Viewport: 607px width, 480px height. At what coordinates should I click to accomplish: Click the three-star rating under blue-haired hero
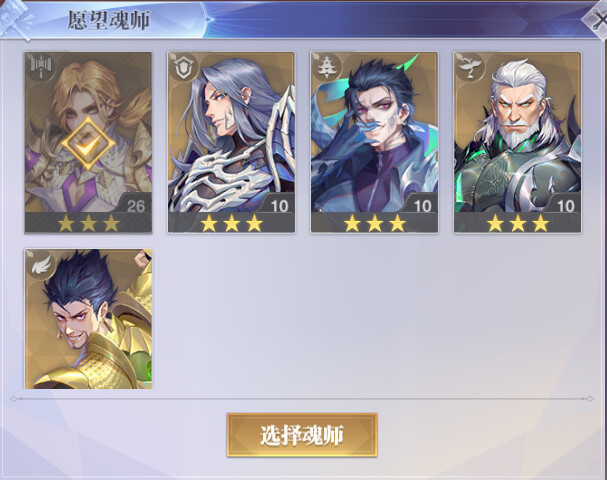coord(374,223)
